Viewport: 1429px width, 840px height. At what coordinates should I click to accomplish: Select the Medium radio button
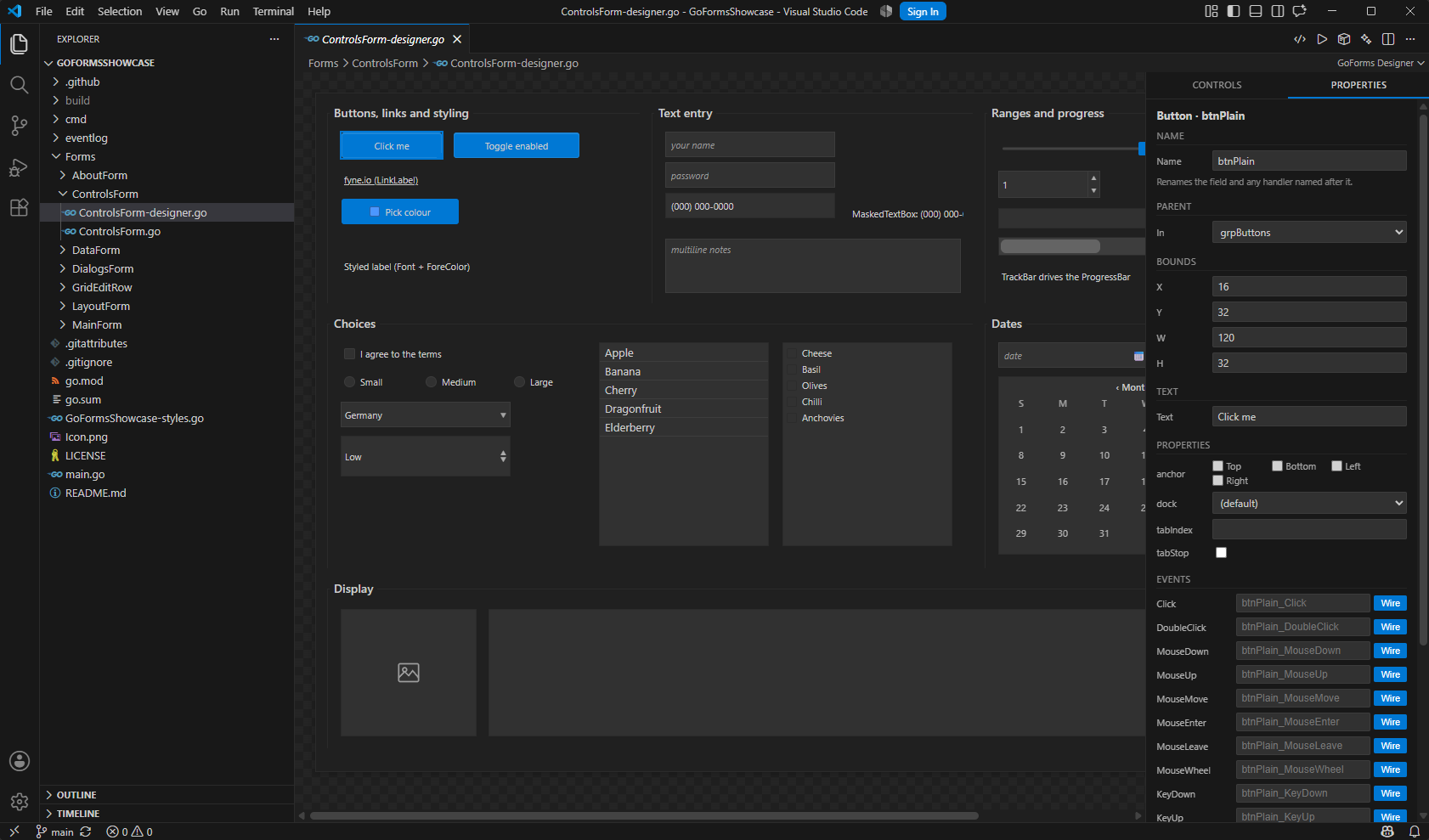click(431, 382)
